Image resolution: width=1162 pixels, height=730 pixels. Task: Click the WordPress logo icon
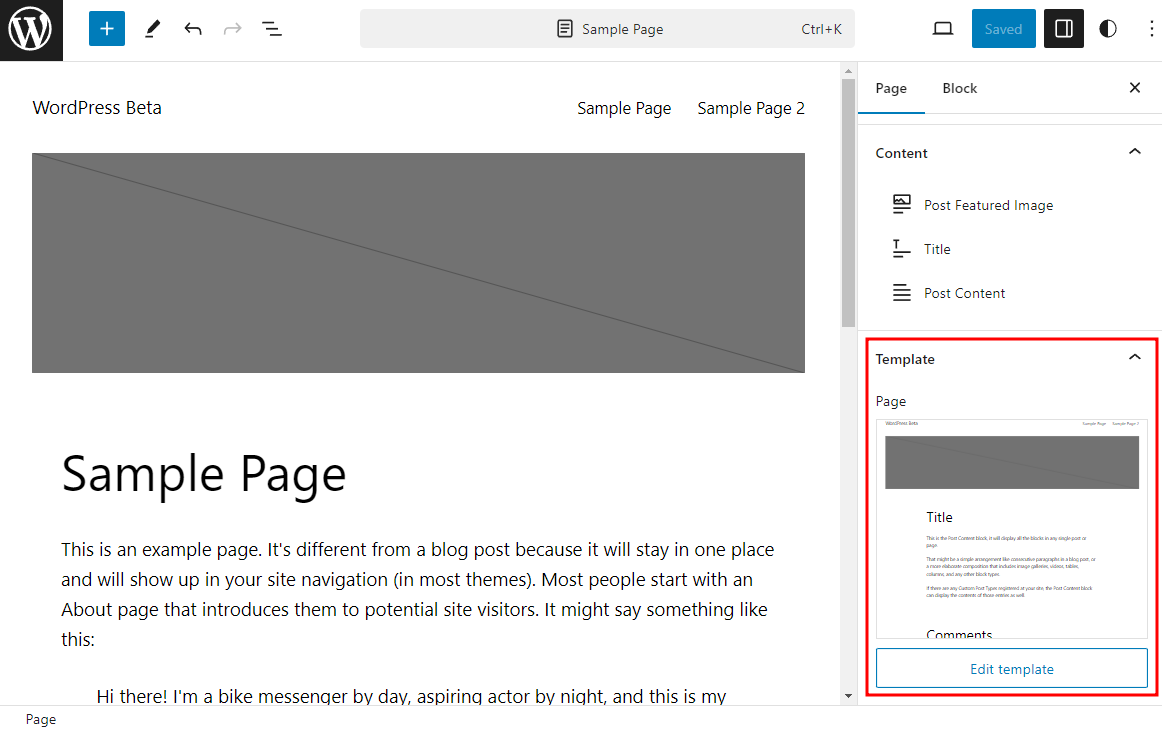pos(31,30)
